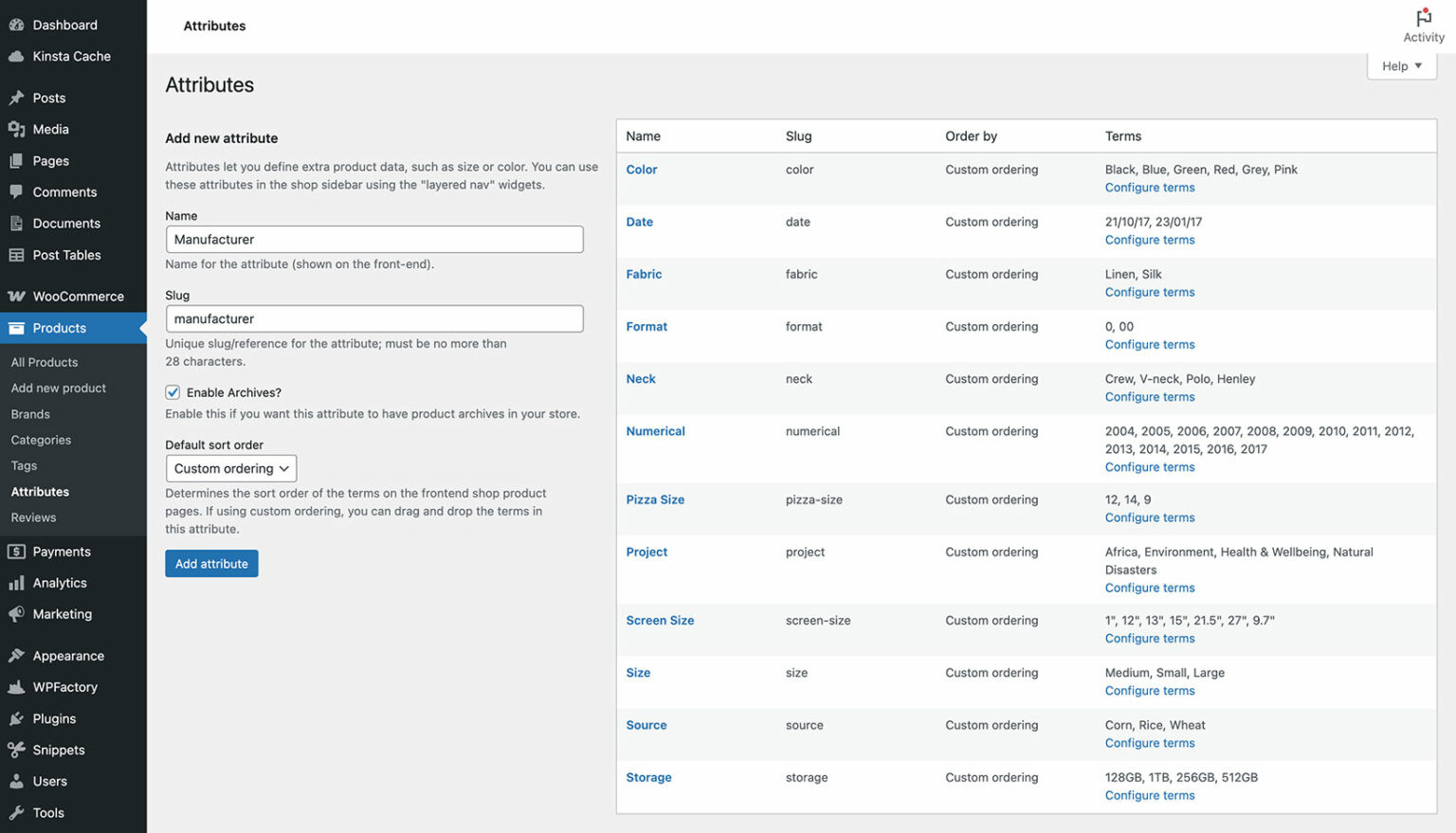This screenshot has height=833, width=1456.
Task: Click the Kinsta Cache cloud icon
Action: pyautogui.click(x=16, y=56)
